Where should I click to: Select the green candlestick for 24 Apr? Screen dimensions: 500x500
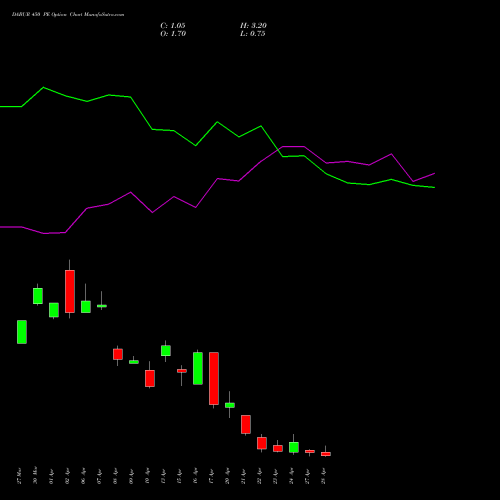tap(294, 447)
